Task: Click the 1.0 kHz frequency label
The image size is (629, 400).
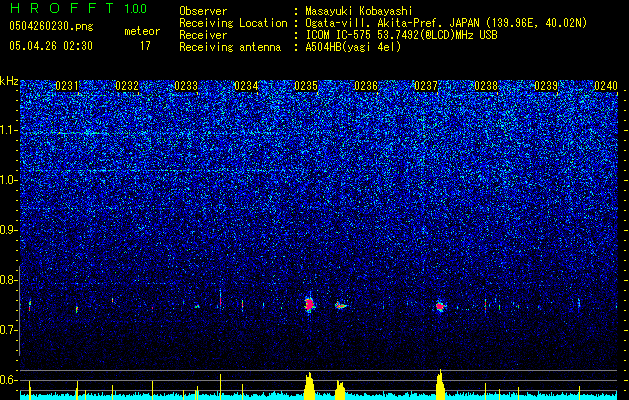Action: tap(9, 180)
